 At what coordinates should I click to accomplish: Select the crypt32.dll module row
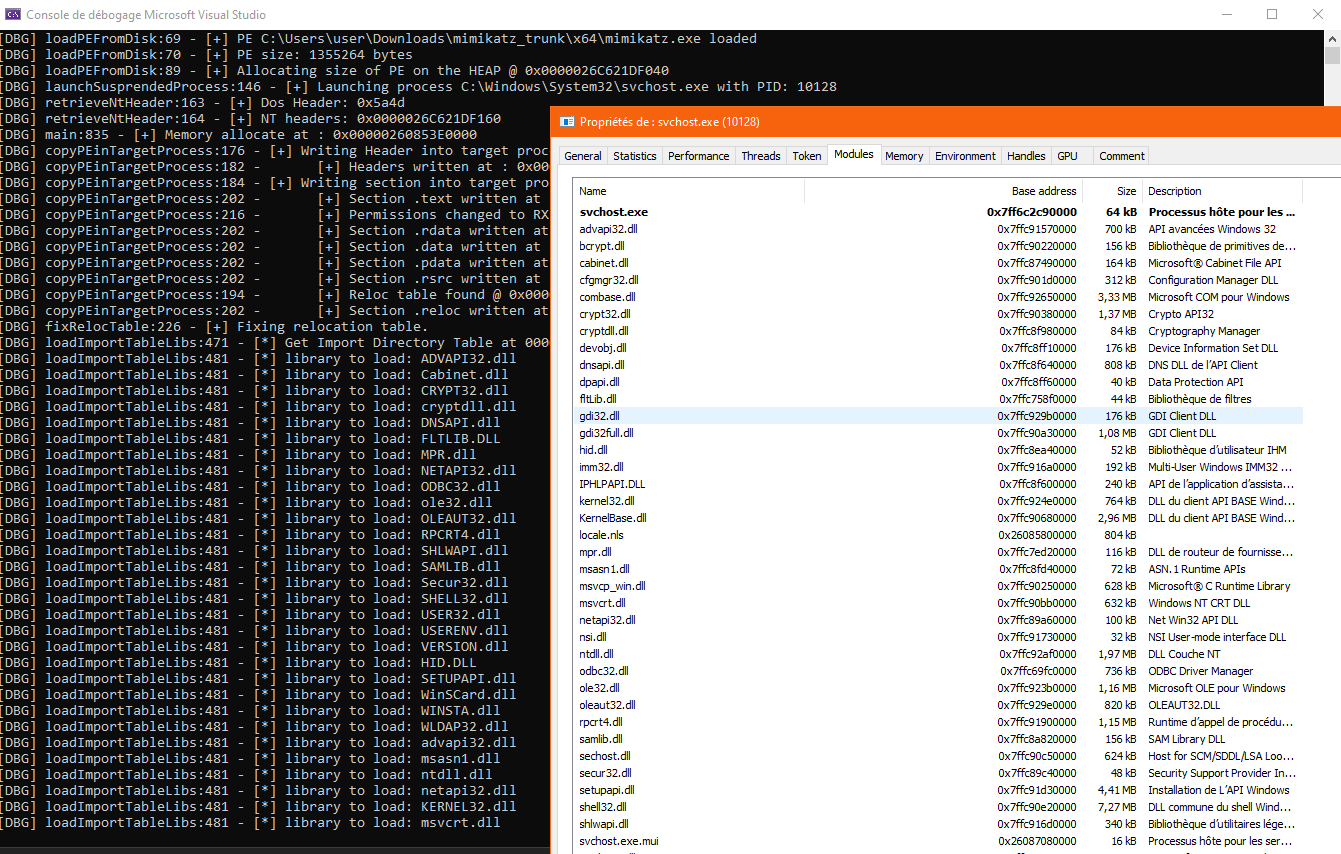[938, 314]
